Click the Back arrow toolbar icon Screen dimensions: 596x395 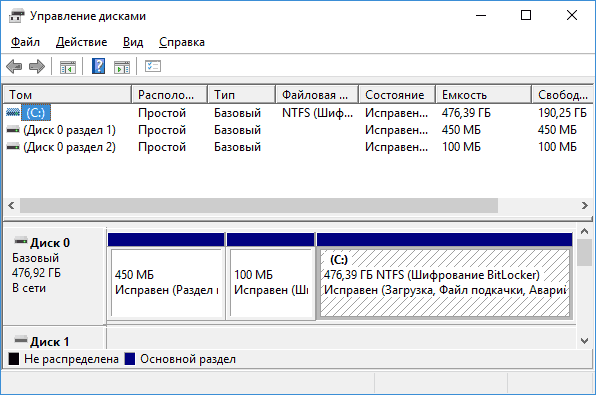pyautogui.click(x=14, y=67)
